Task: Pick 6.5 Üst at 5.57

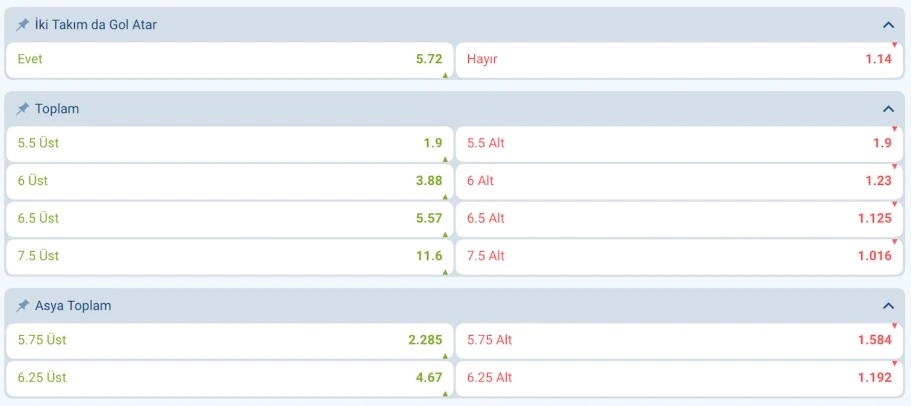Action: coord(229,219)
